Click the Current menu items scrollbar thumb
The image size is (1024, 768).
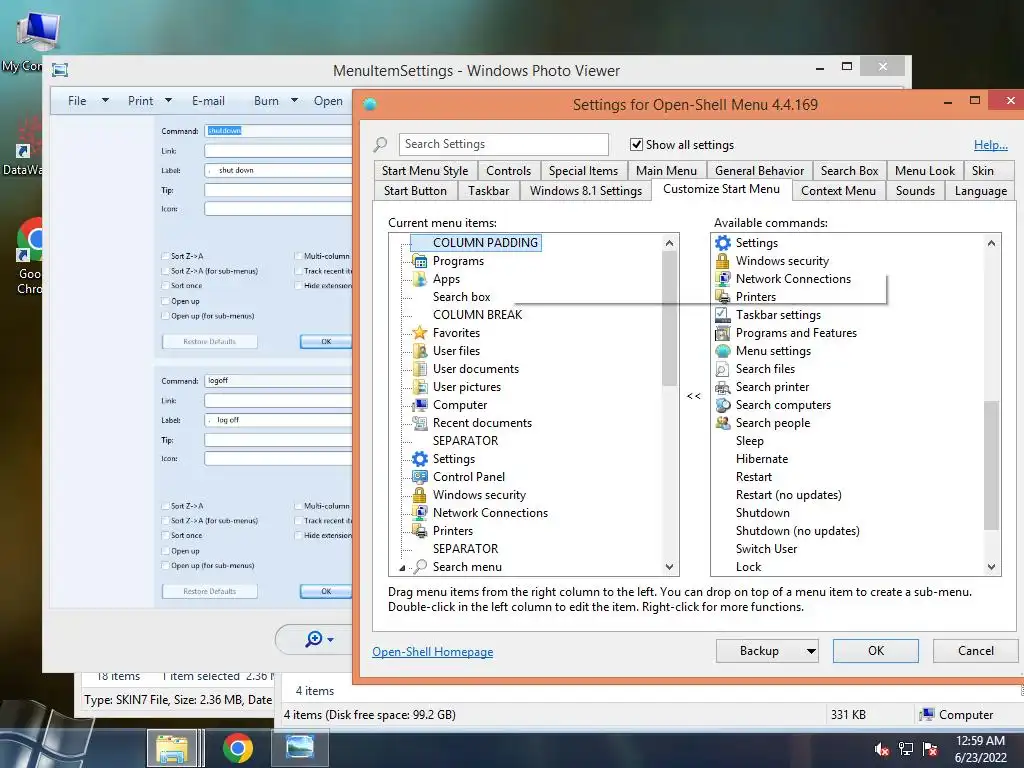(669, 318)
